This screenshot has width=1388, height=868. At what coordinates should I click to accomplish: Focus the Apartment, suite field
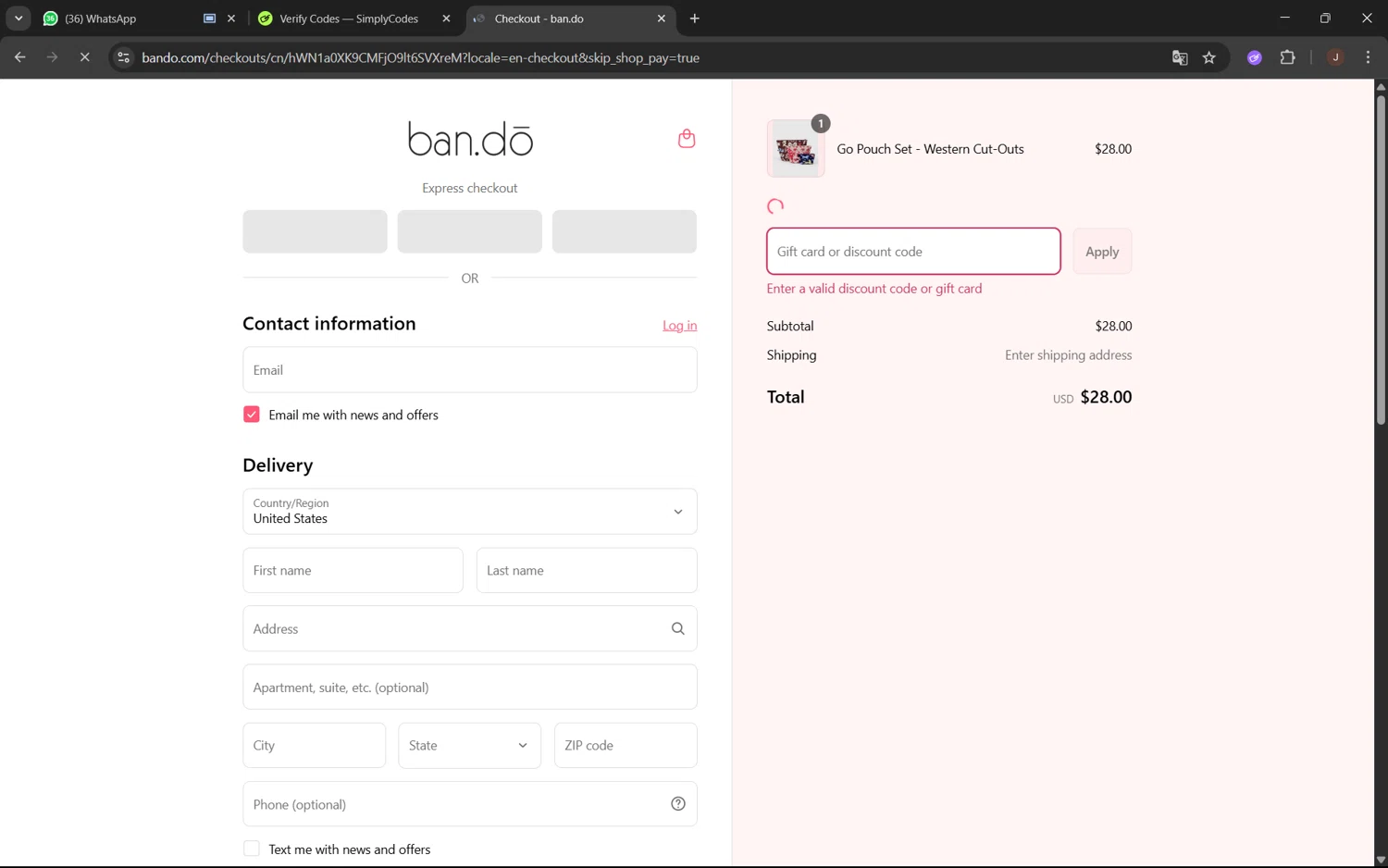[x=470, y=688]
